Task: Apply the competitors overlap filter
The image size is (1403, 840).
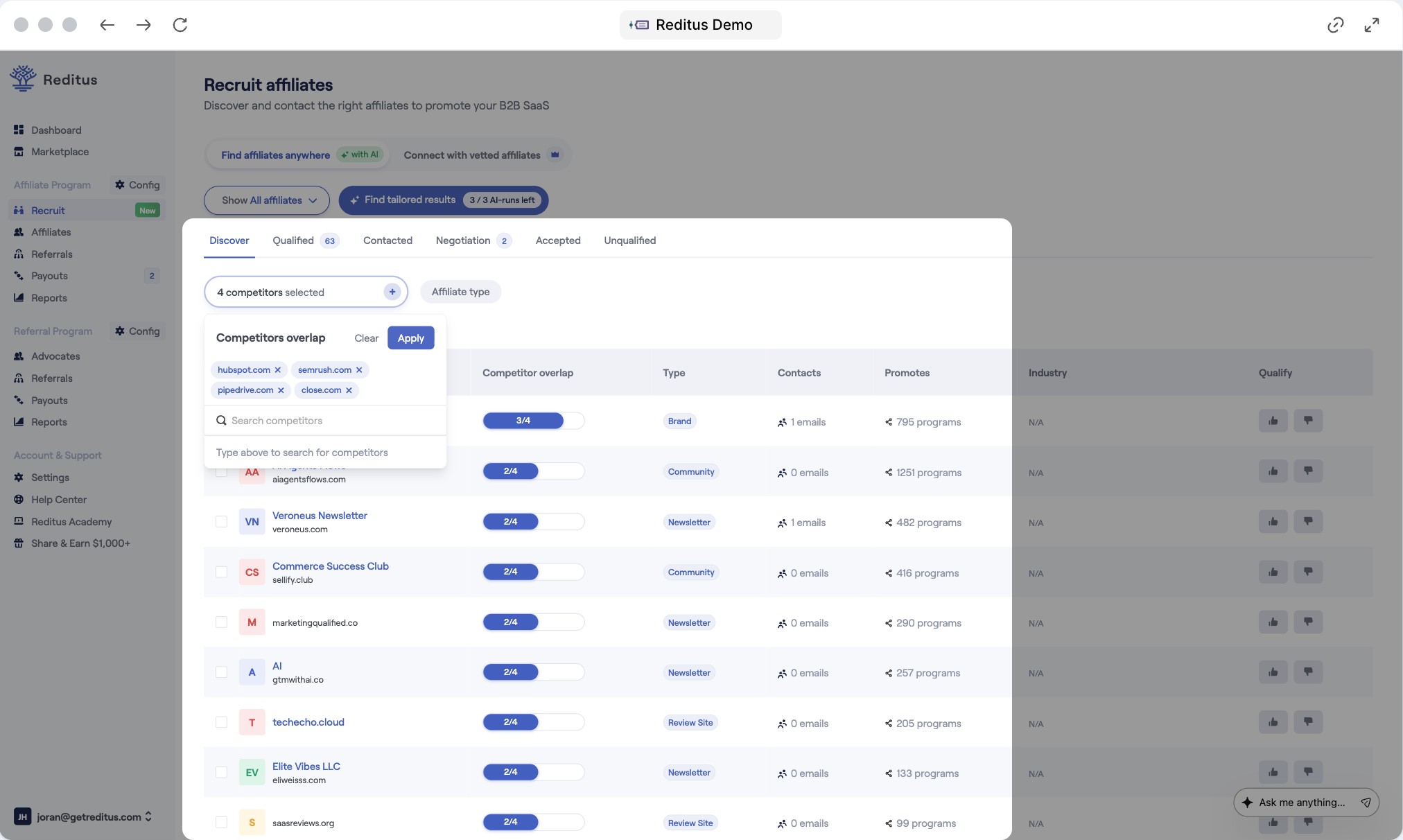Action: [x=410, y=338]
